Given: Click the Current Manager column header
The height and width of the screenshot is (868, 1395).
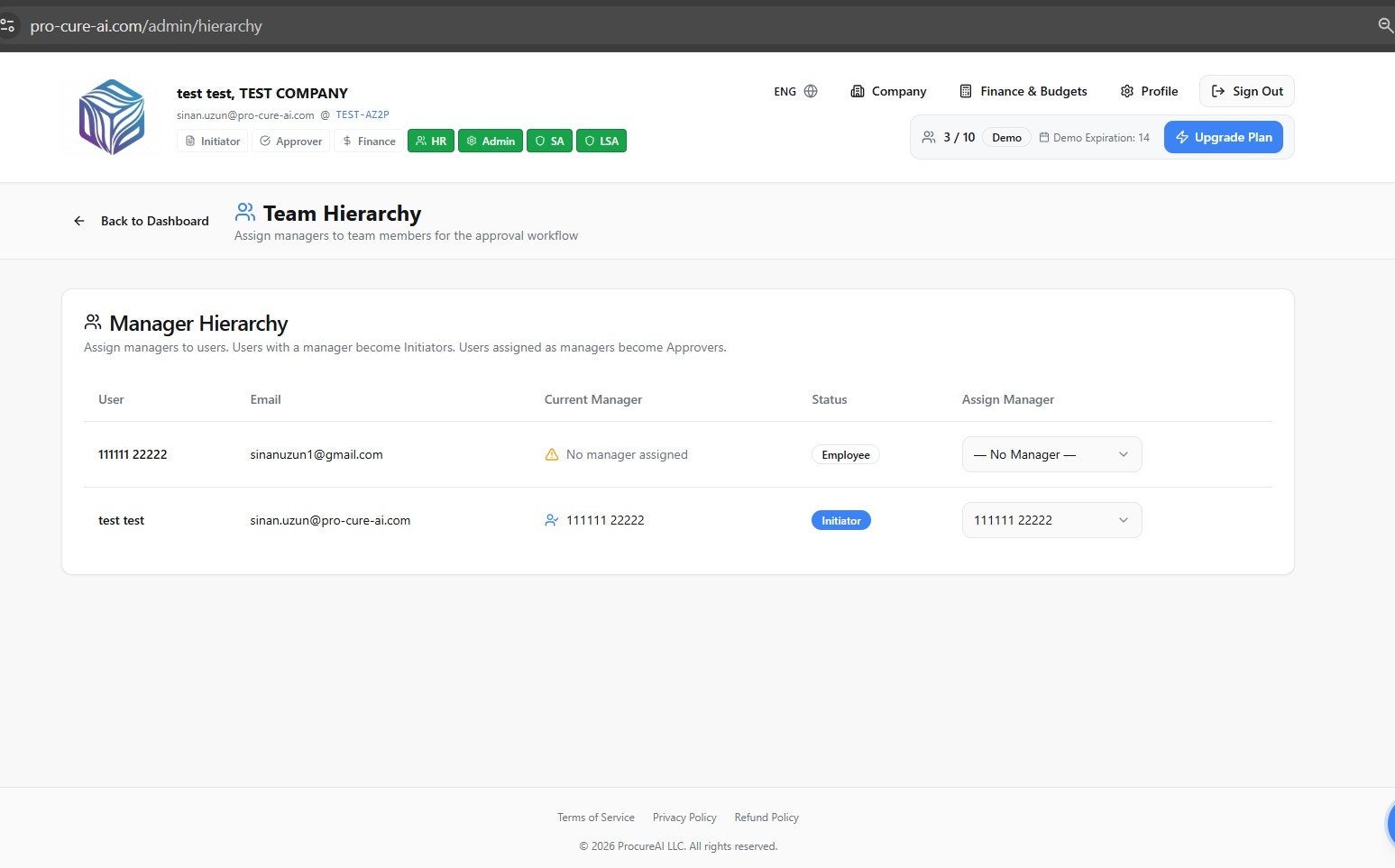Looking at the screenshot, I should [593, 399].
